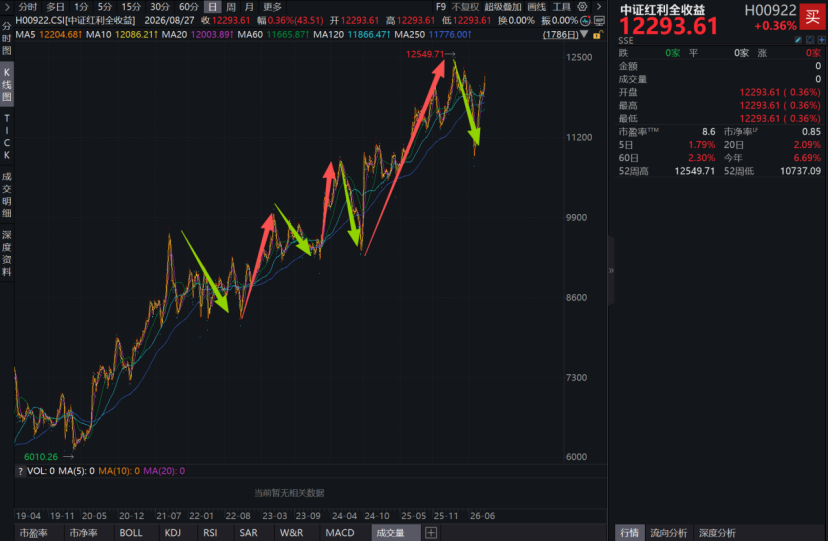Image resolution: width=828 pixels, height=542 pixels.
Task: Click MA5 12204.68 value
Action: 59,34
